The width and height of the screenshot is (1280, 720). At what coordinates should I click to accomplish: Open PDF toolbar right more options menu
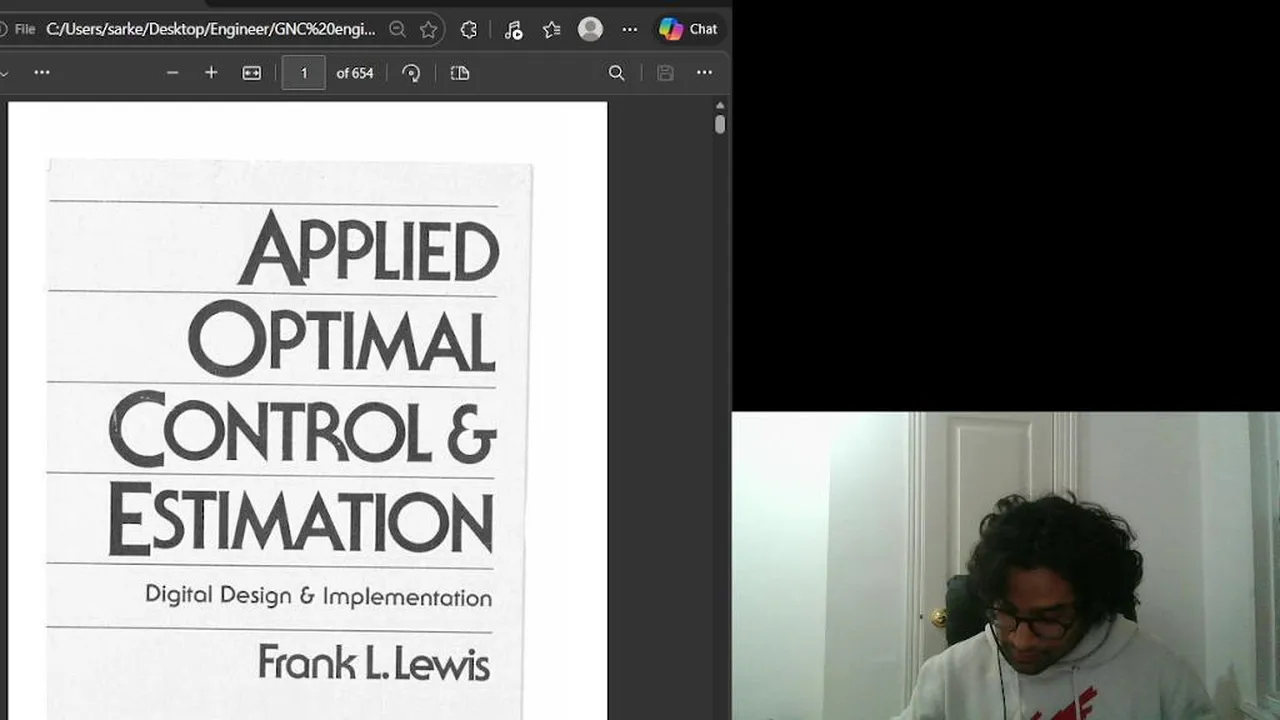pyautogui.click(x=704, y=73)
